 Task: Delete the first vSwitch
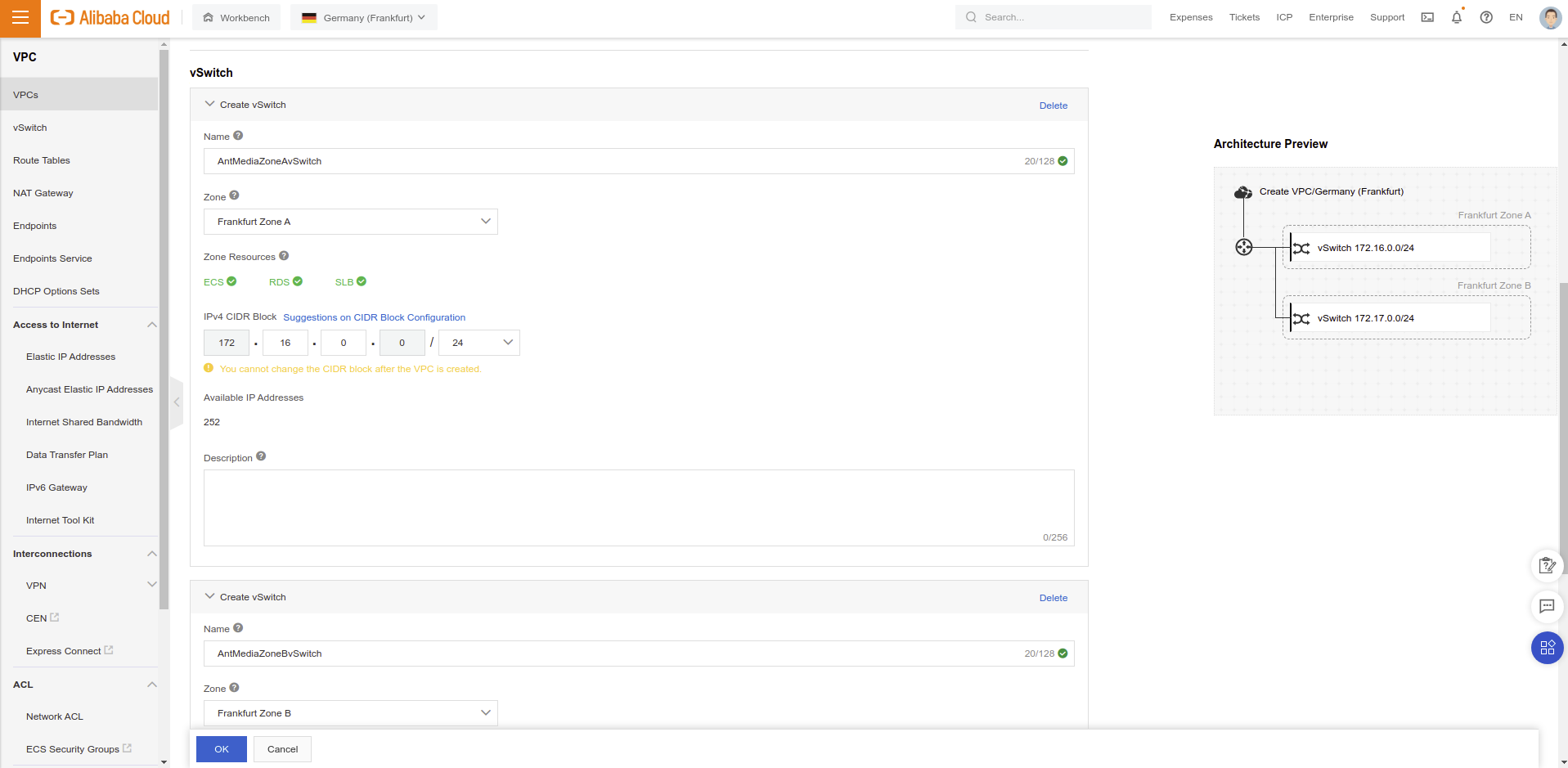tap(1054, 106)
